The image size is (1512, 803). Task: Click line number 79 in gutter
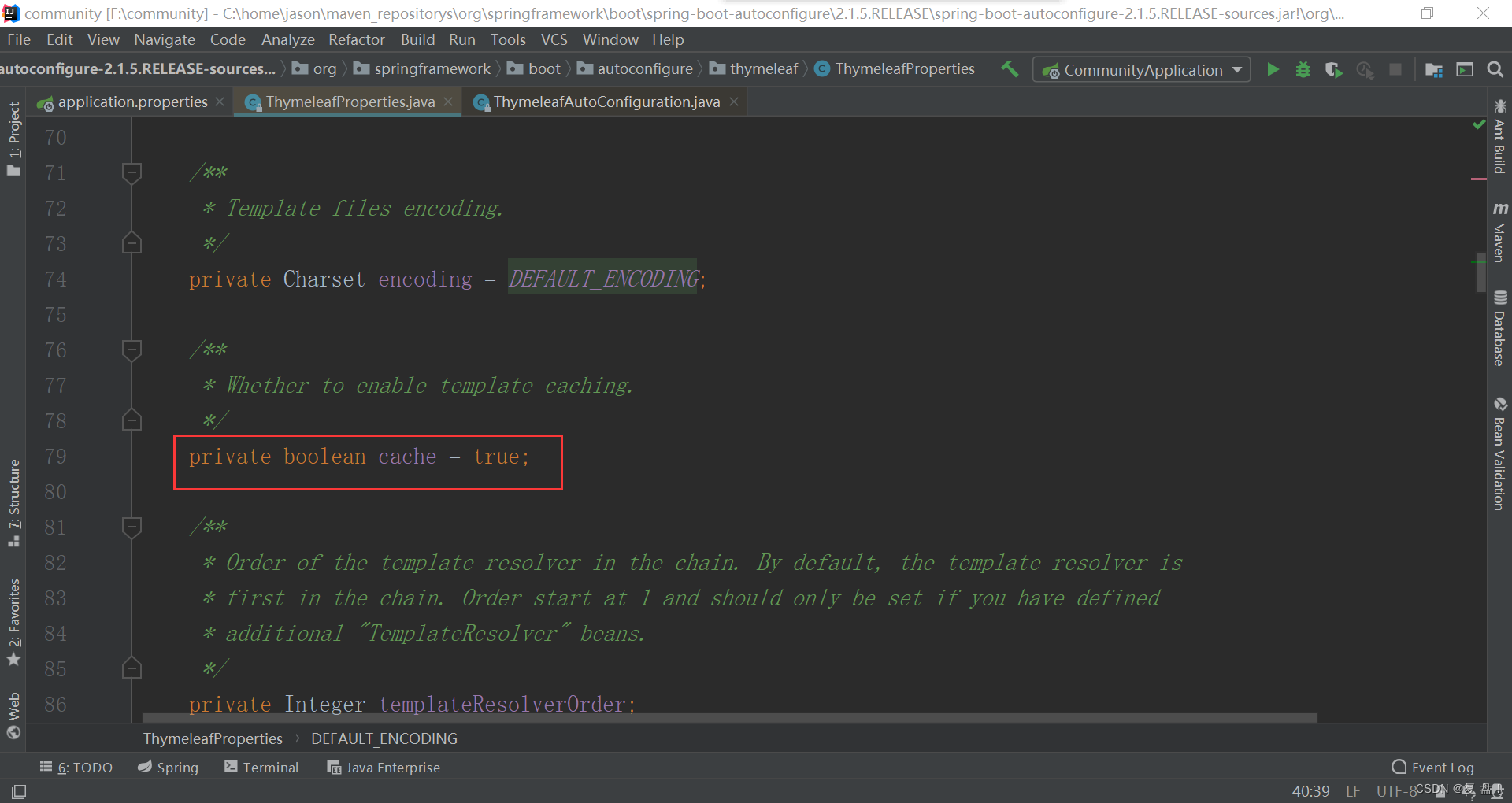(55, 457)
